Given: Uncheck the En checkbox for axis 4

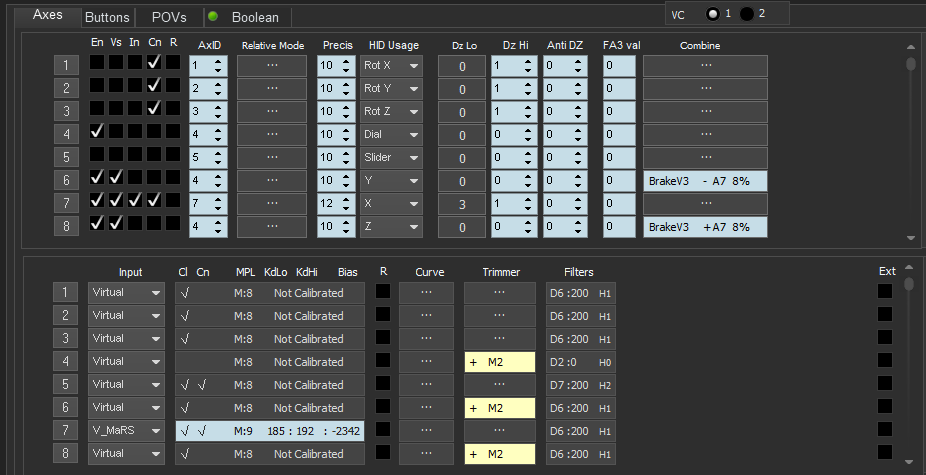Looking at the screenshot, I should pyautogui.click(x=97, y=131).
